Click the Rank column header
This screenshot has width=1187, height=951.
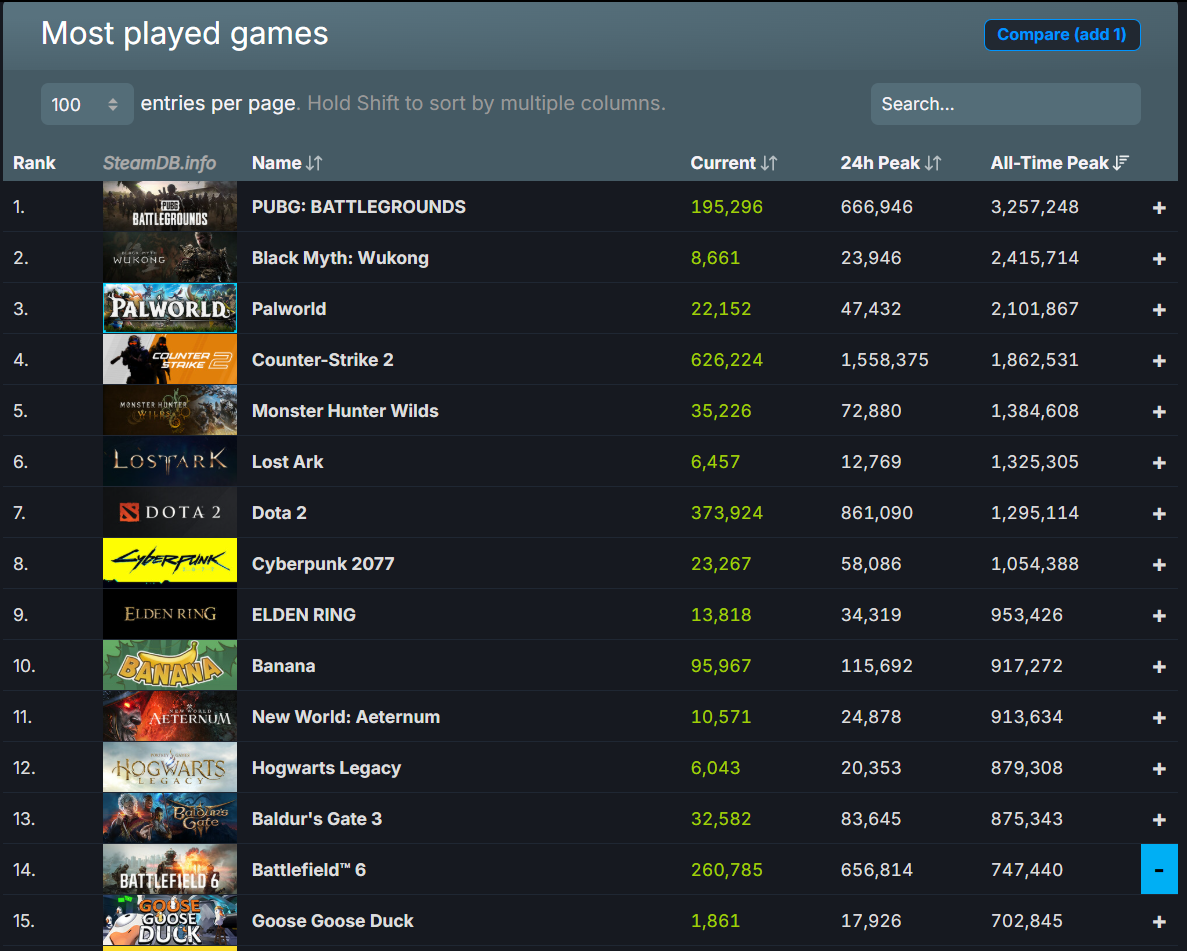(34, 163)
